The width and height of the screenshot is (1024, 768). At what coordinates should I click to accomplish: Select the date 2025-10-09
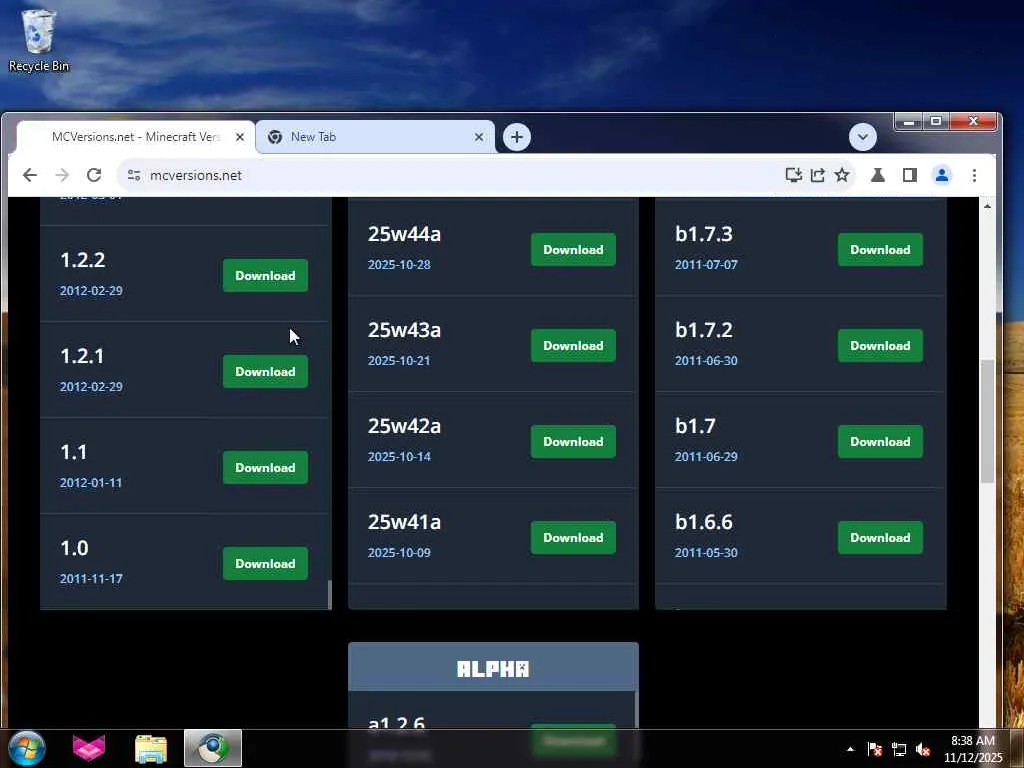(399, 552)
